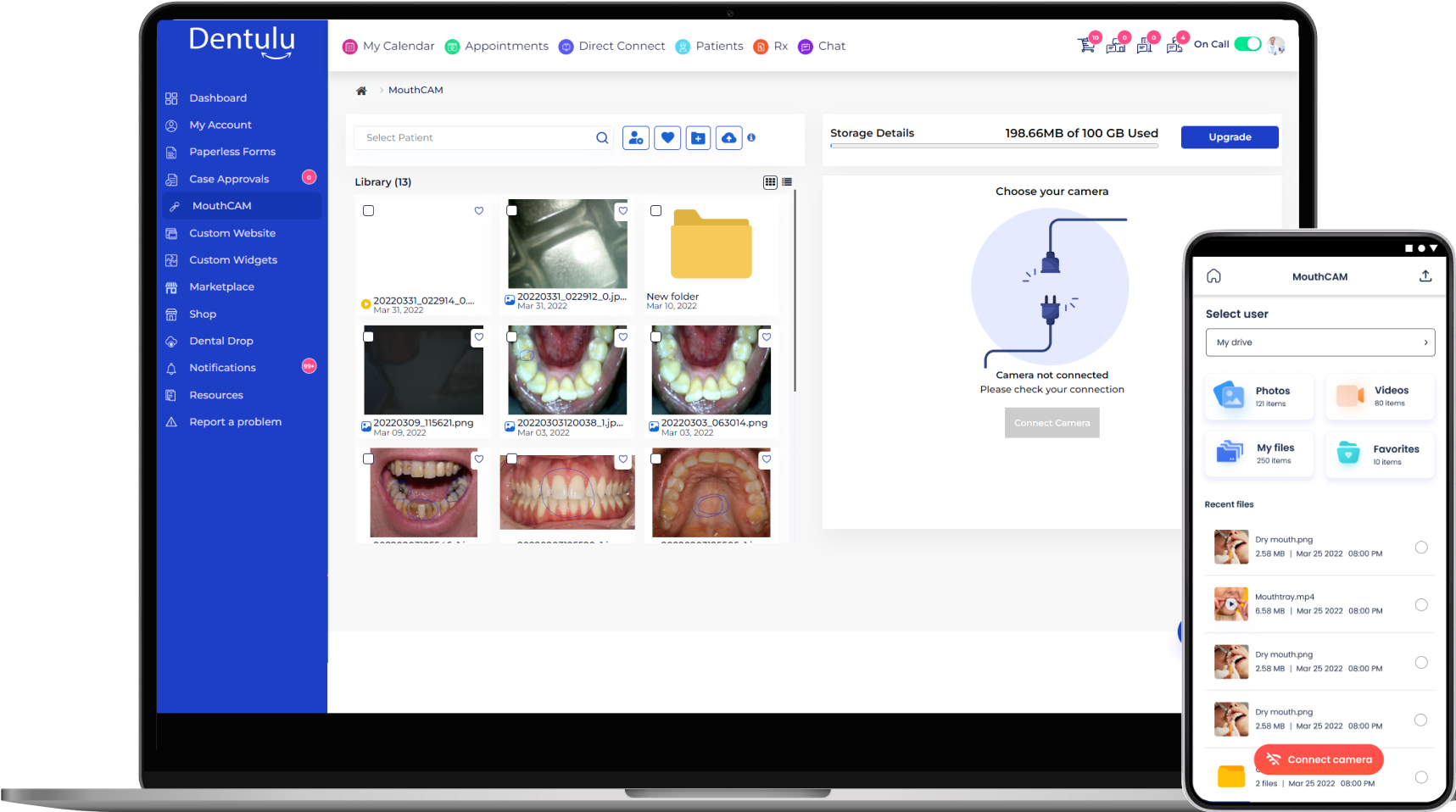
Task: Toggle the On Call switch
Action: point(1247,44)
